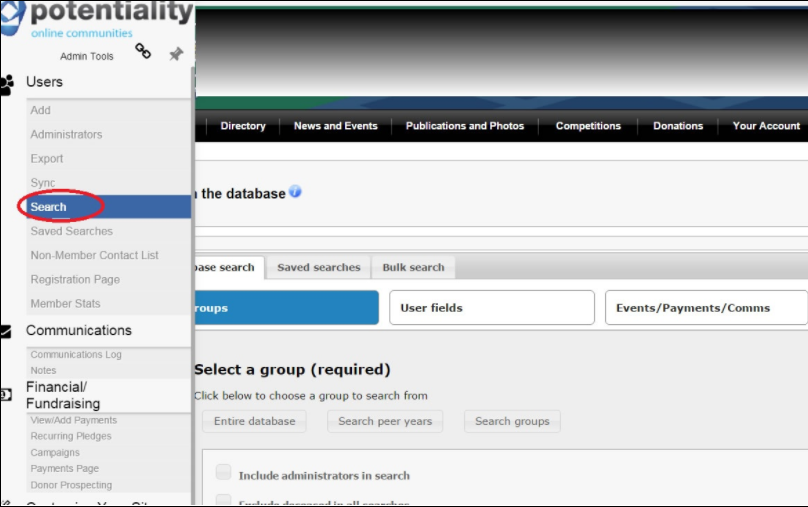Switch to the Saved searches tab

click(318, 268)
